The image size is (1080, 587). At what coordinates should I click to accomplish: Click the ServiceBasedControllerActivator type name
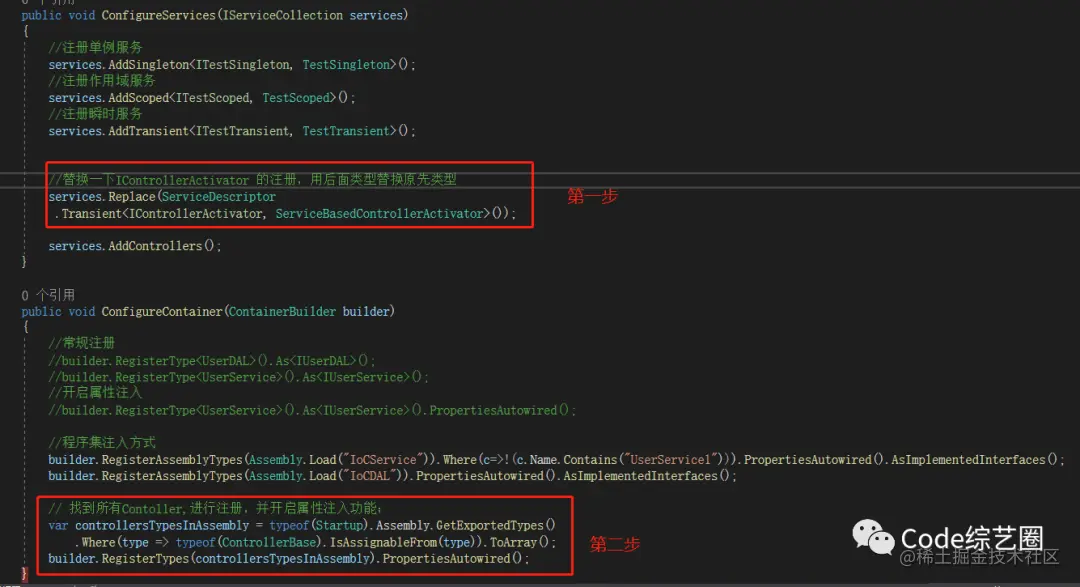coord(380,214)
